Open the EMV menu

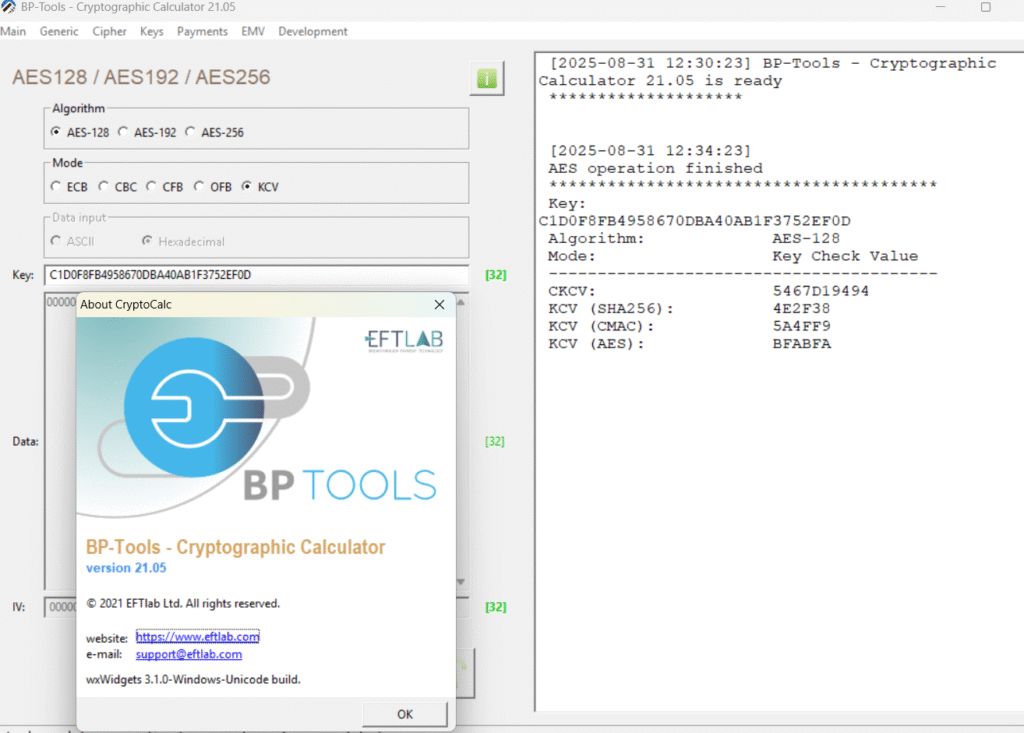click(253, 31)
